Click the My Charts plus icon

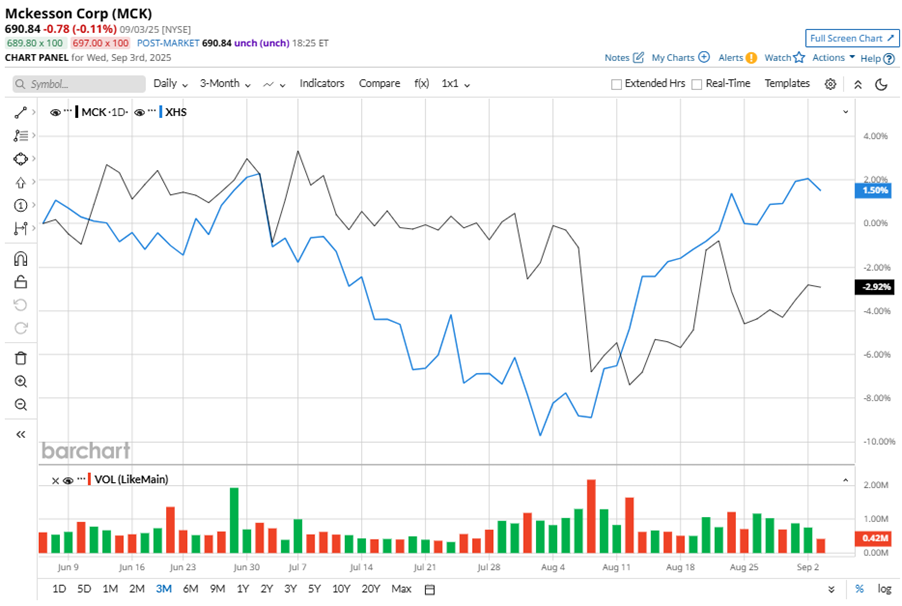704,57
